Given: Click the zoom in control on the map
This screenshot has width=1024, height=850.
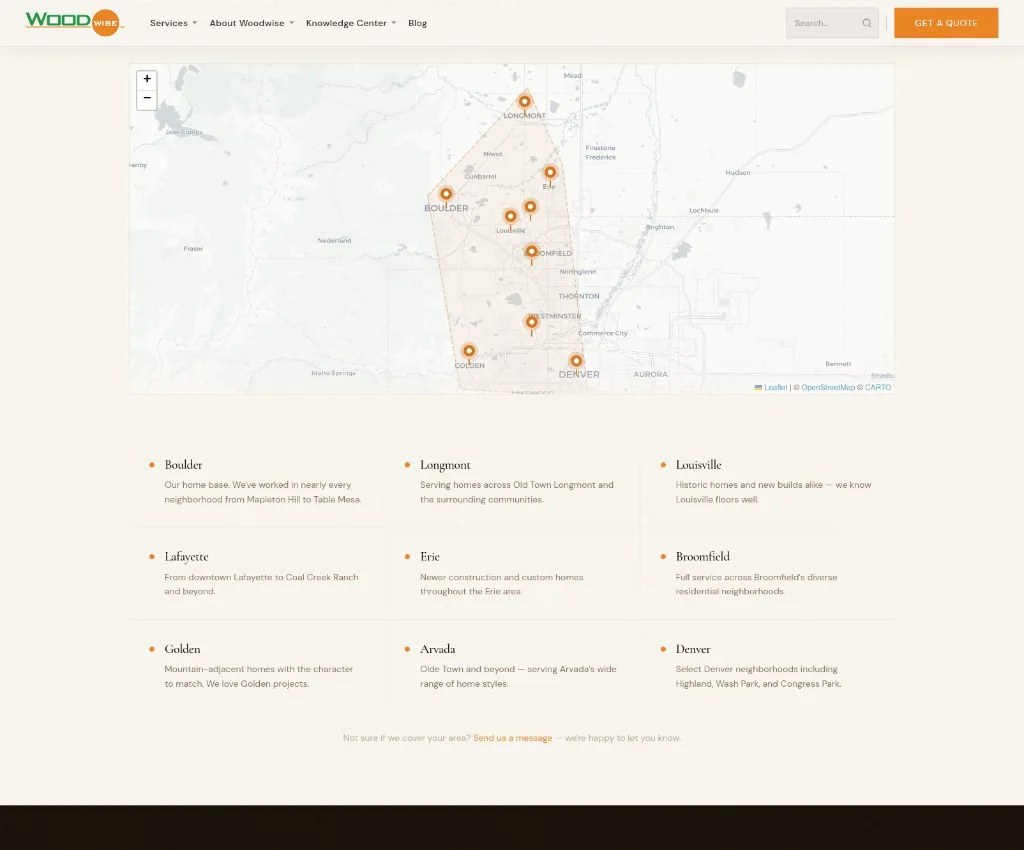Looking at the screenshot, I should click(x=147, y=78).
